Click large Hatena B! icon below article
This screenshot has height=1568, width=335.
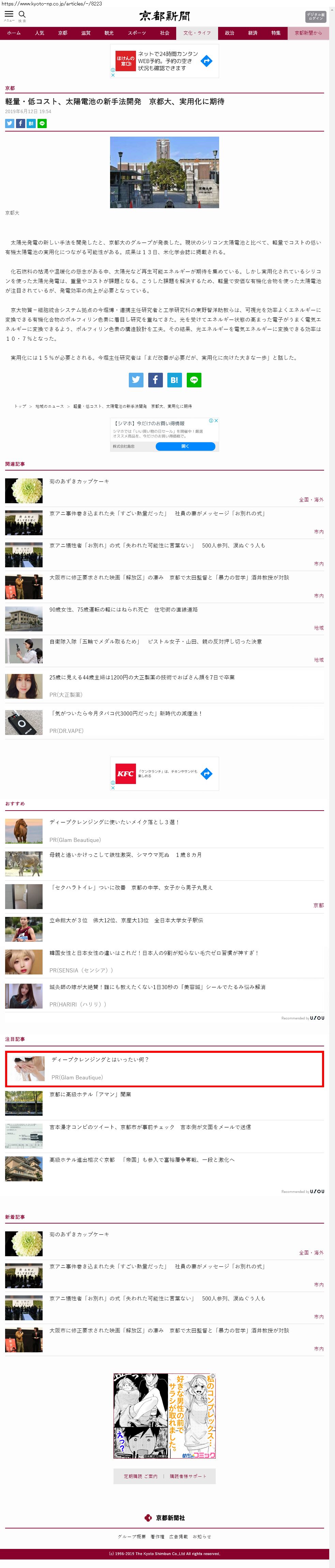click(x=174, y=380)
